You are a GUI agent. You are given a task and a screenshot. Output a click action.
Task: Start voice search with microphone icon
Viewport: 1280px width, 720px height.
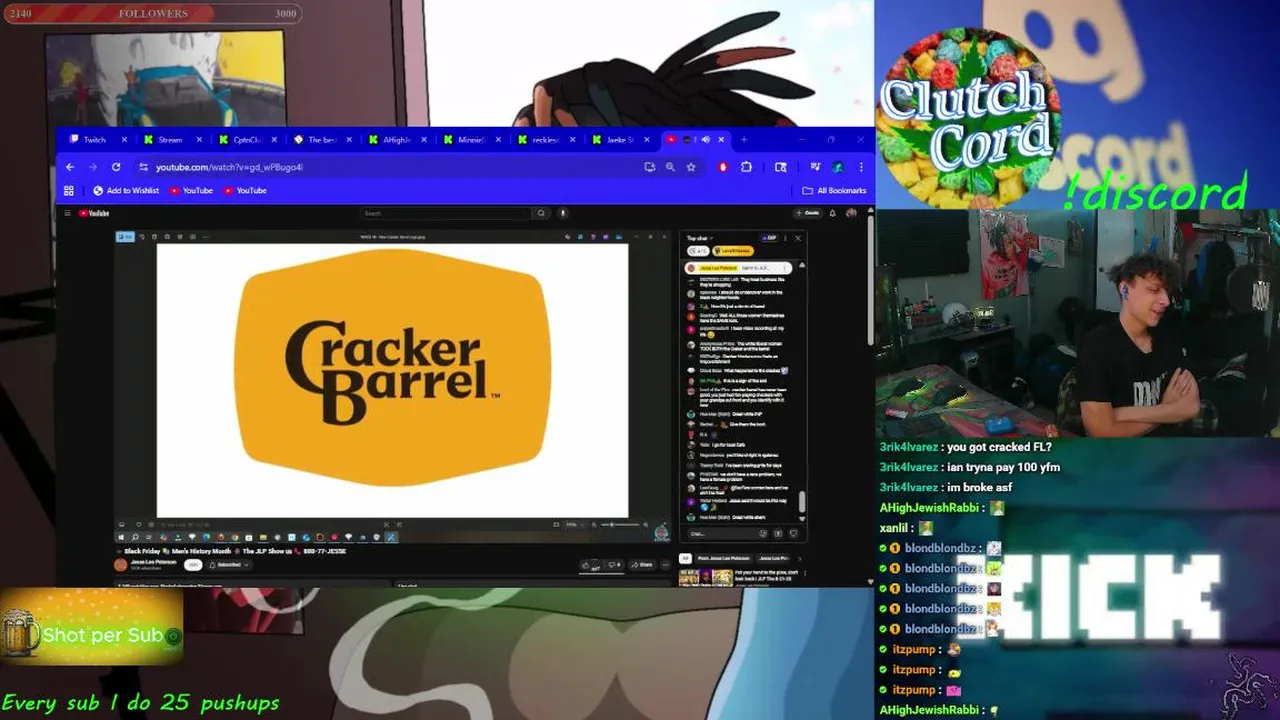(x=563, y=213)
